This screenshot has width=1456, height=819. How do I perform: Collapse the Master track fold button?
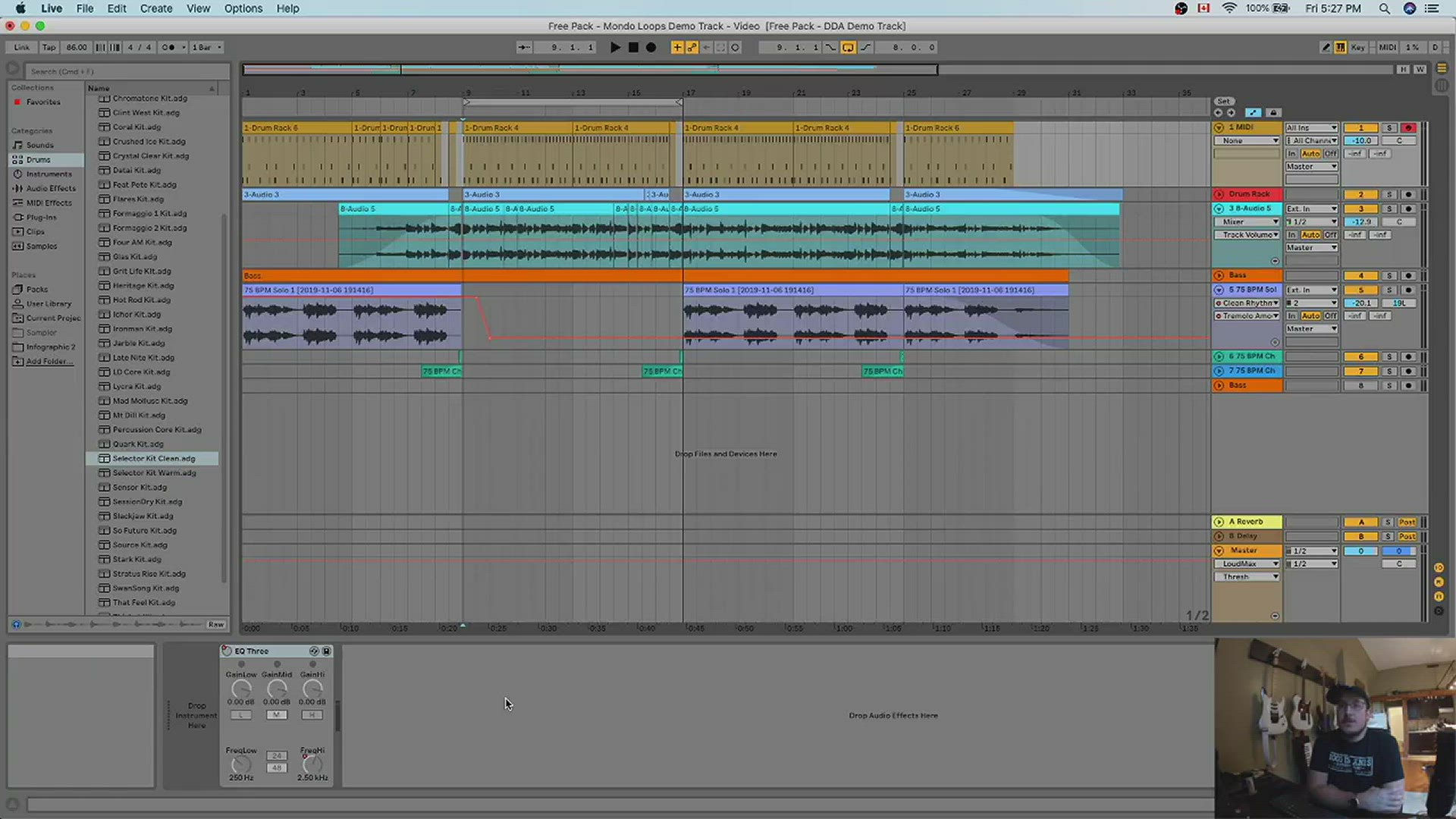click(x=1219, y=551)
